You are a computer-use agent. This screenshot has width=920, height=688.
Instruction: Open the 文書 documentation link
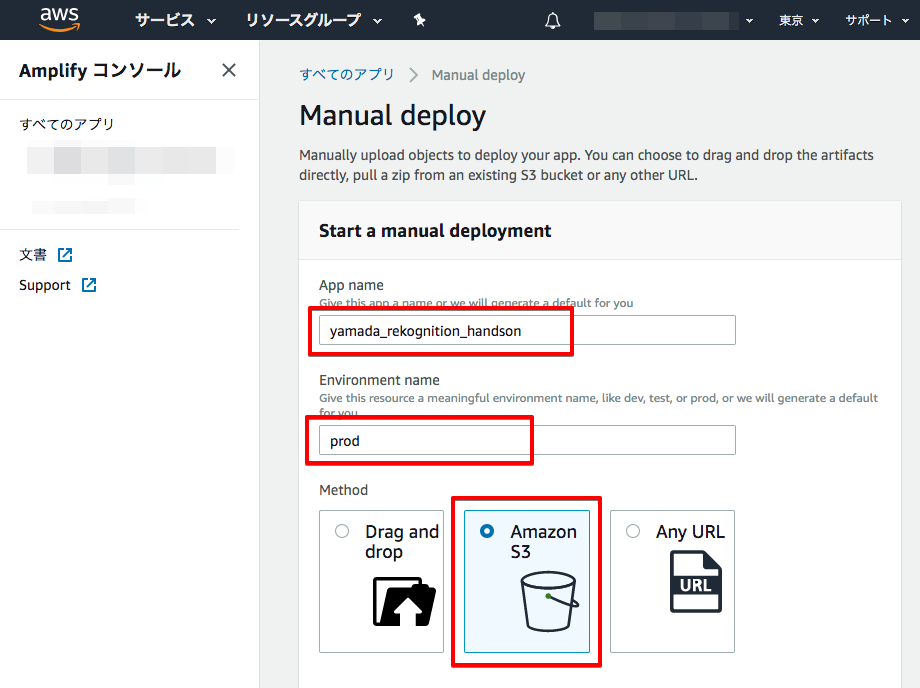pos(33,255)
